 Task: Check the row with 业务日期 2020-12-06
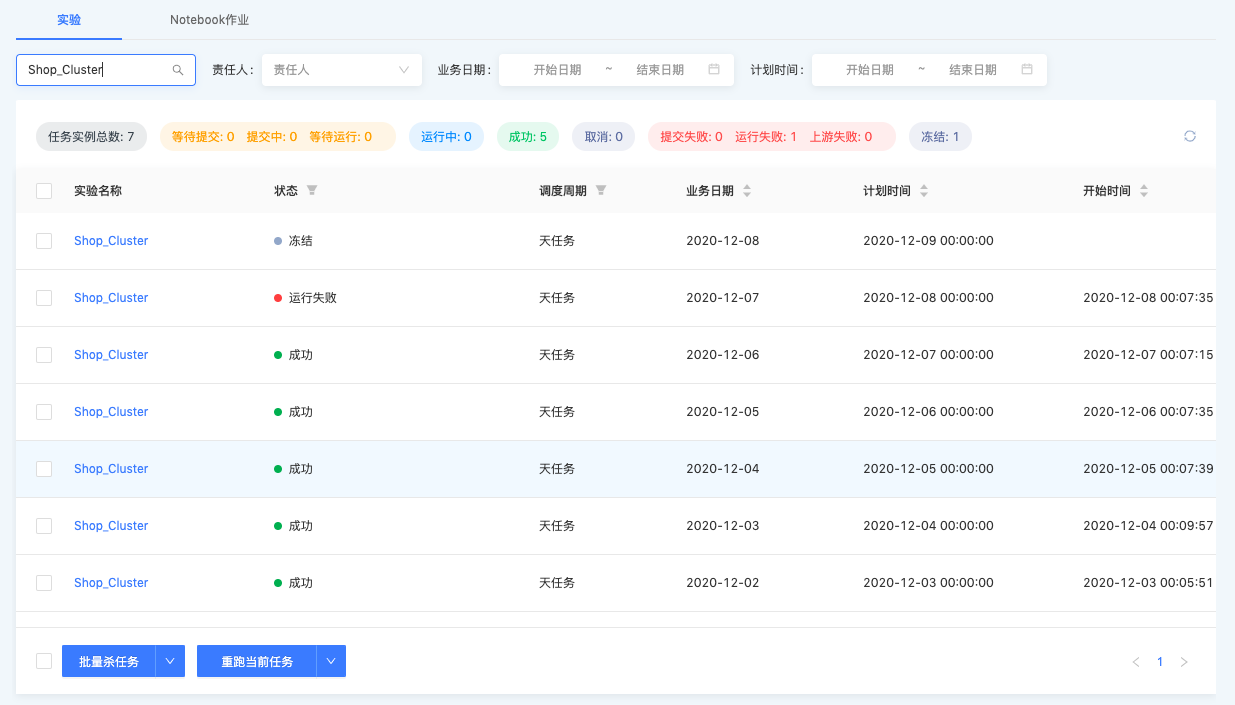(44, 355)
